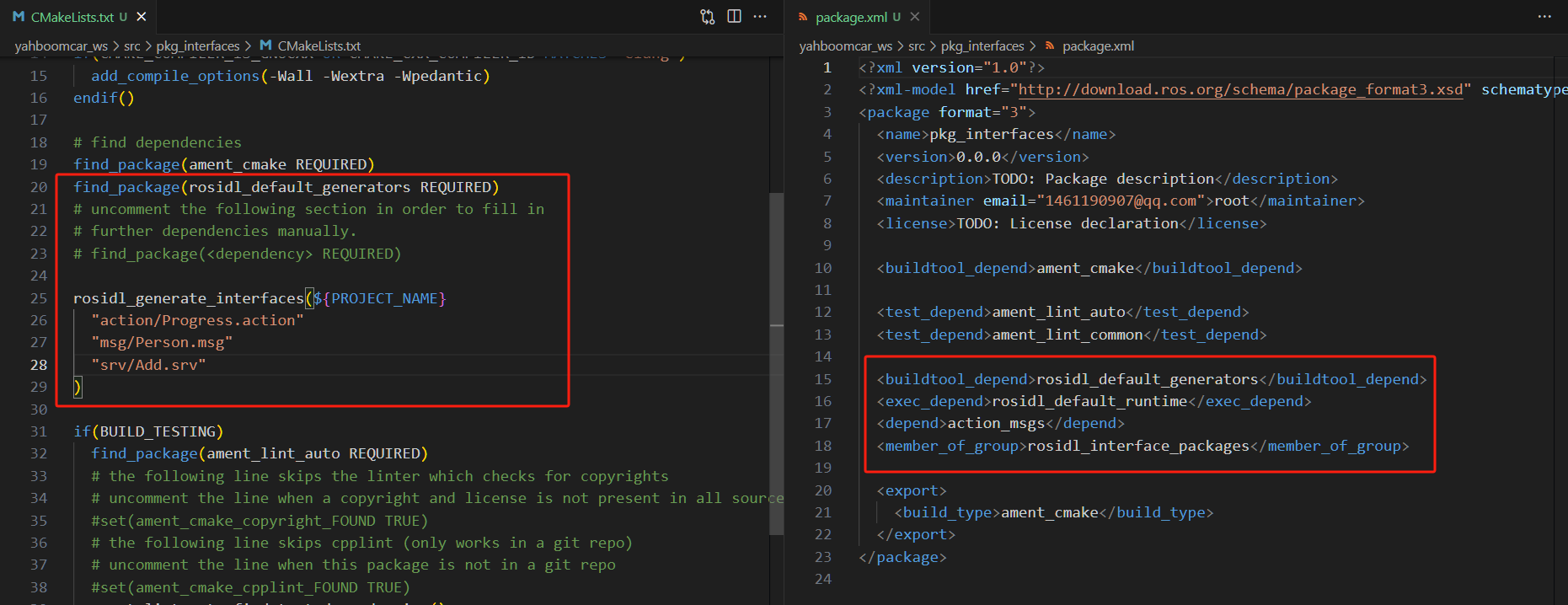1568x605 pixels.
Task: Click the name tag pkg_interfaces line
Action: tap(996, 135)
